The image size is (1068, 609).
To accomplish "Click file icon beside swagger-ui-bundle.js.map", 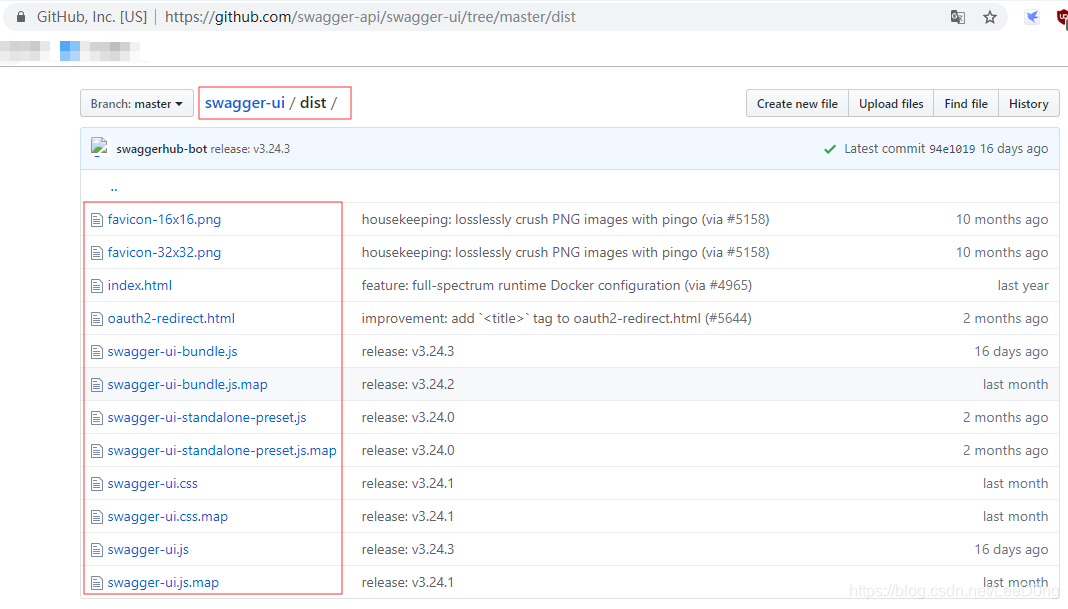I will tap(97, 385).
